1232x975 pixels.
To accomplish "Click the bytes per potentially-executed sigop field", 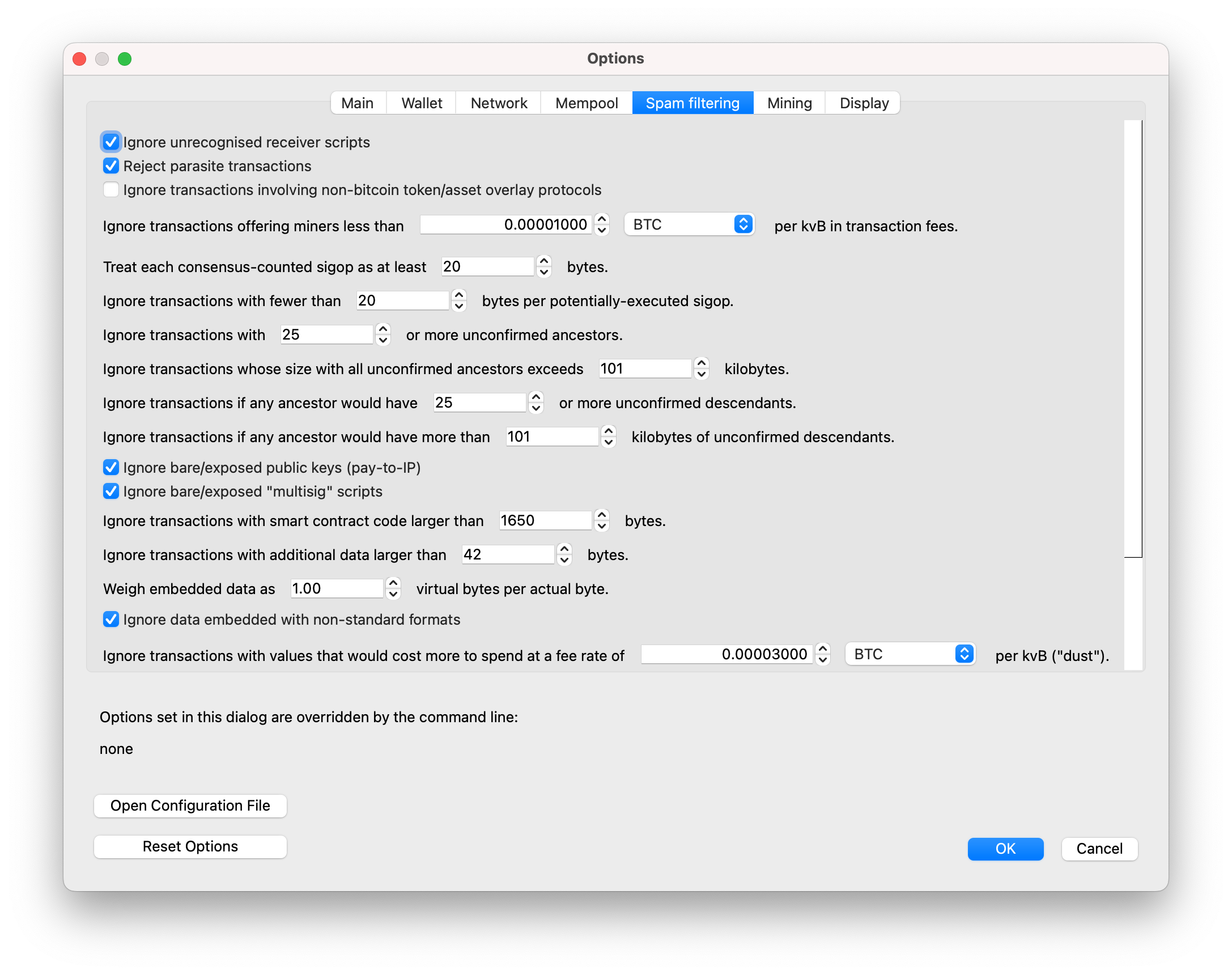I will pos(402,300).
